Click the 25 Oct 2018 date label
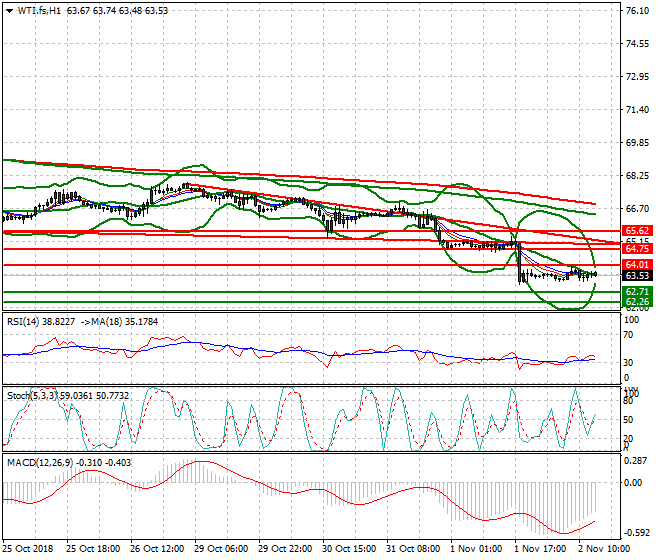 [28, 549]
